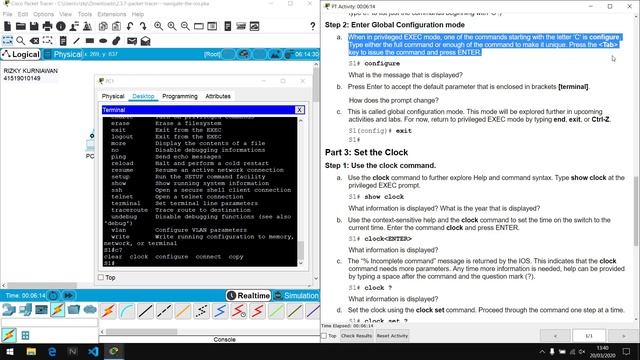Switch to Logical workspace view
This screenshot has width=640, height=360.
[21, 54]
